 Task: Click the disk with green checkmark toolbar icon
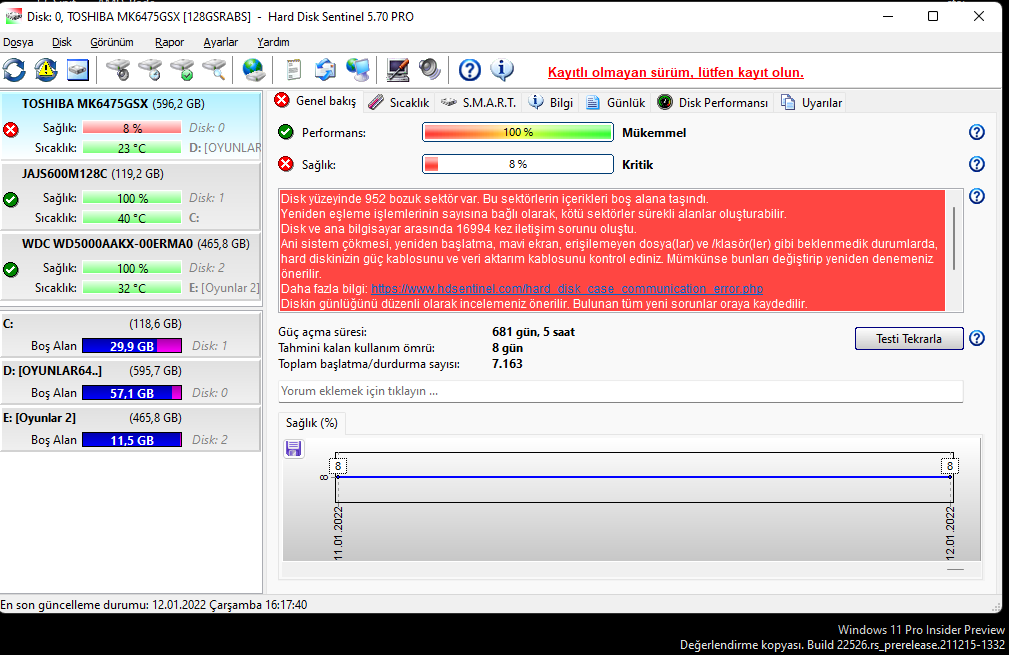[x=183, y=70]
